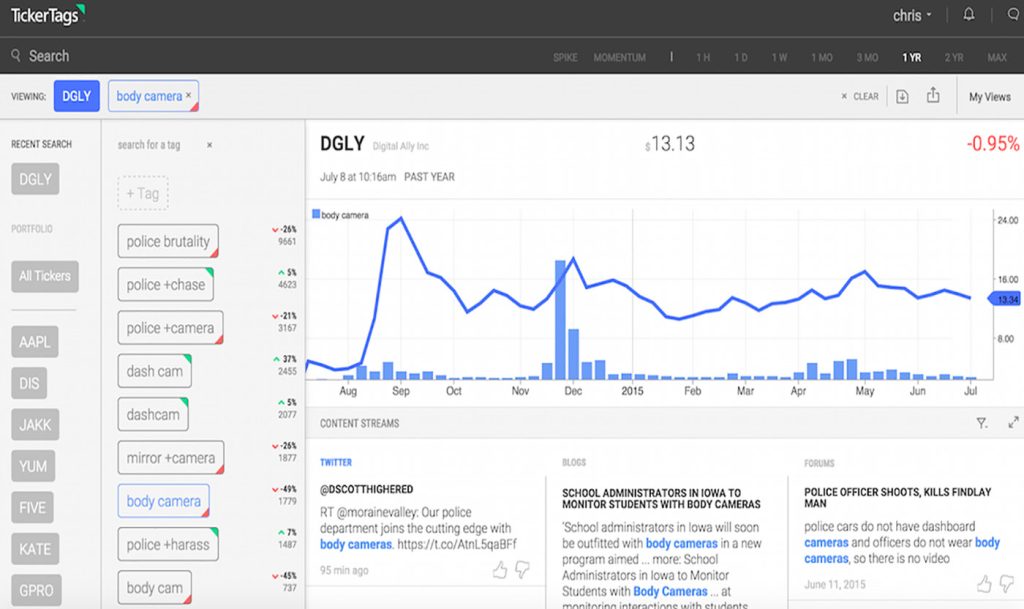Open DIS ticker from portfolio

coord(29,383)
